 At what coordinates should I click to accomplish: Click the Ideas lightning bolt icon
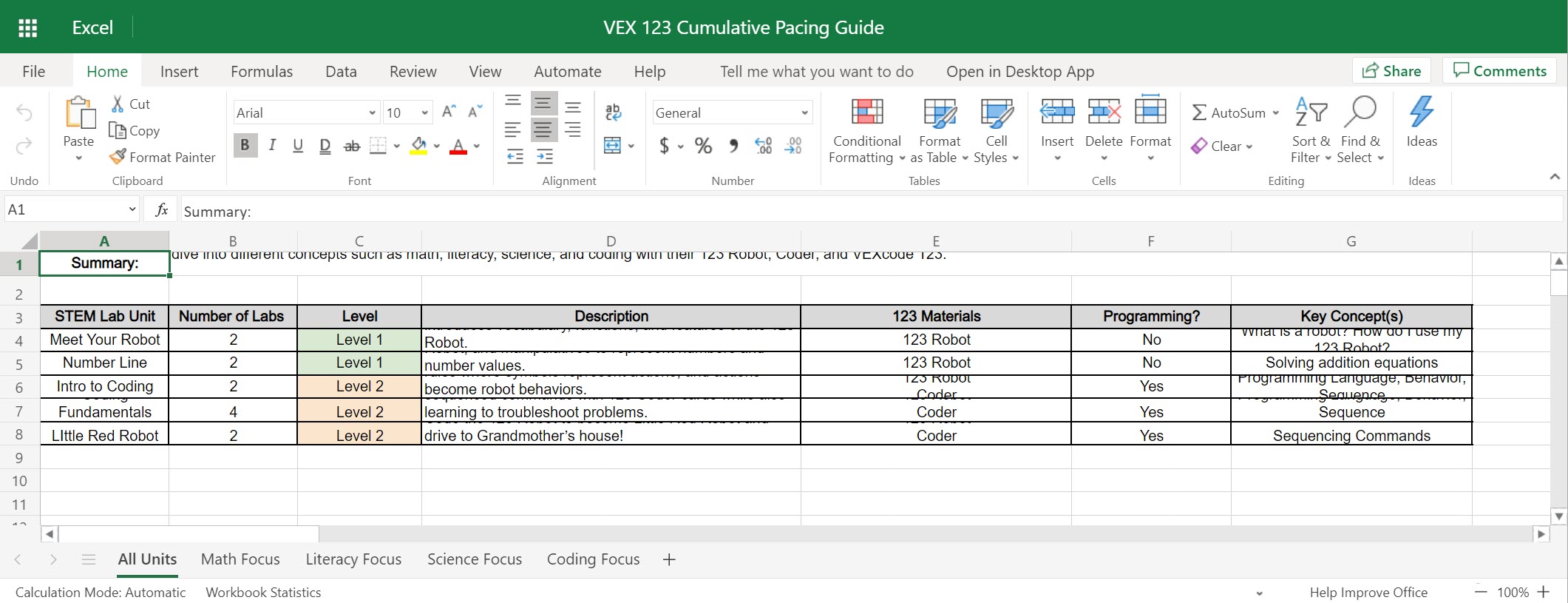[1421, 112]
